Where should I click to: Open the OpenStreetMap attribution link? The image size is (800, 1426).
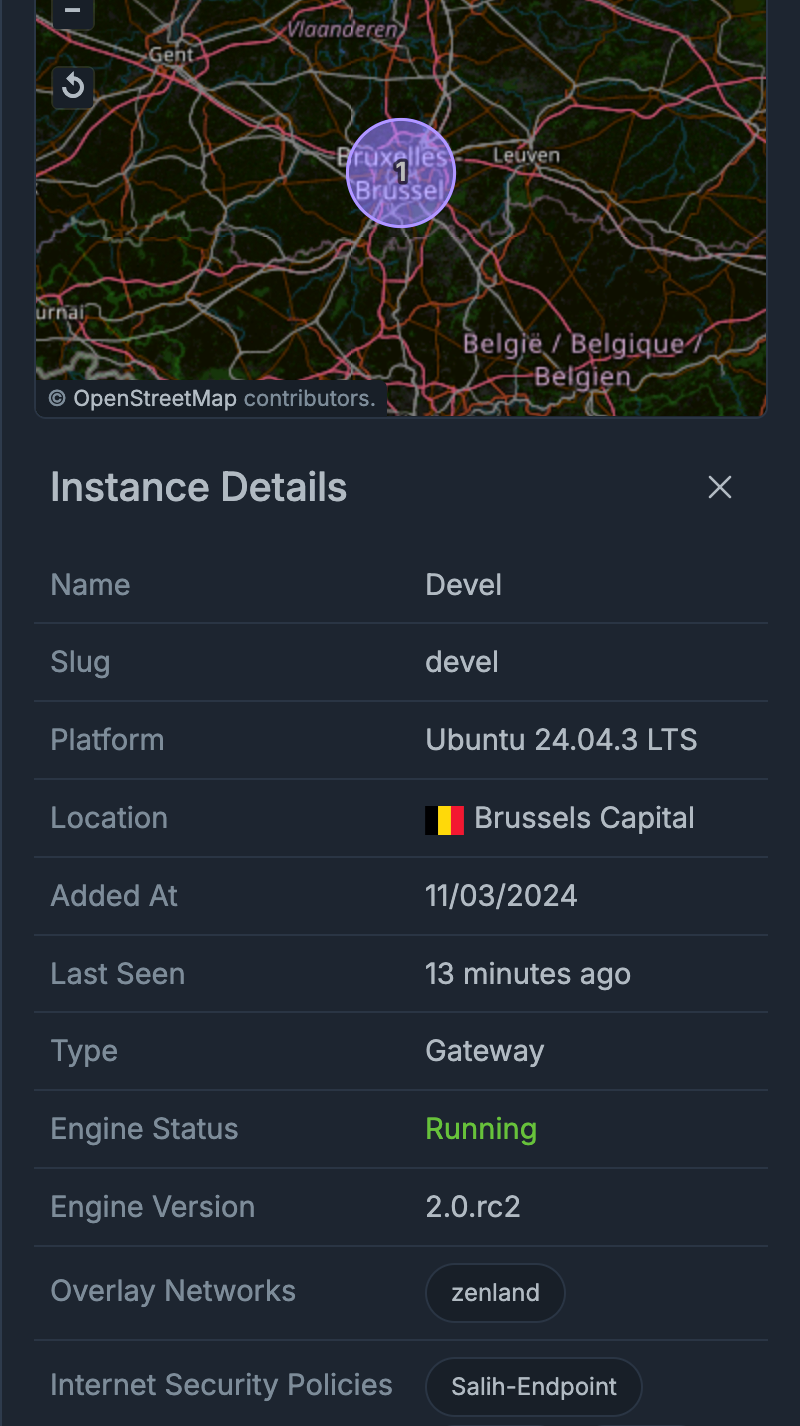click(x=154, y=398)
